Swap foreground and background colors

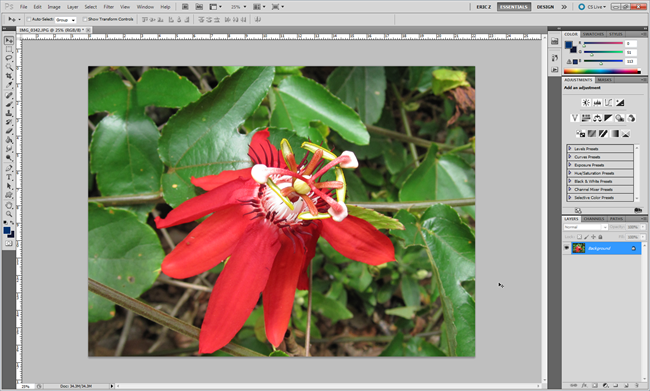coord(12,223)
